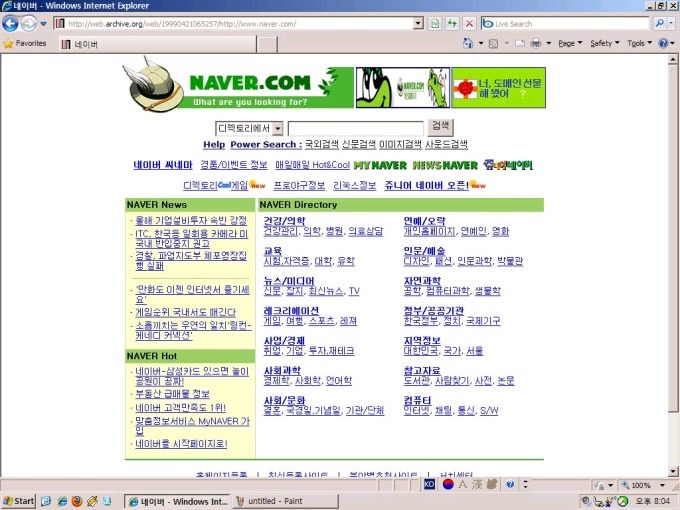Image resolution: width=680 pixels, height=510 pixels.
Task: Click the Korean IME red-blue circle icon
Action: [x=448, y=484]
